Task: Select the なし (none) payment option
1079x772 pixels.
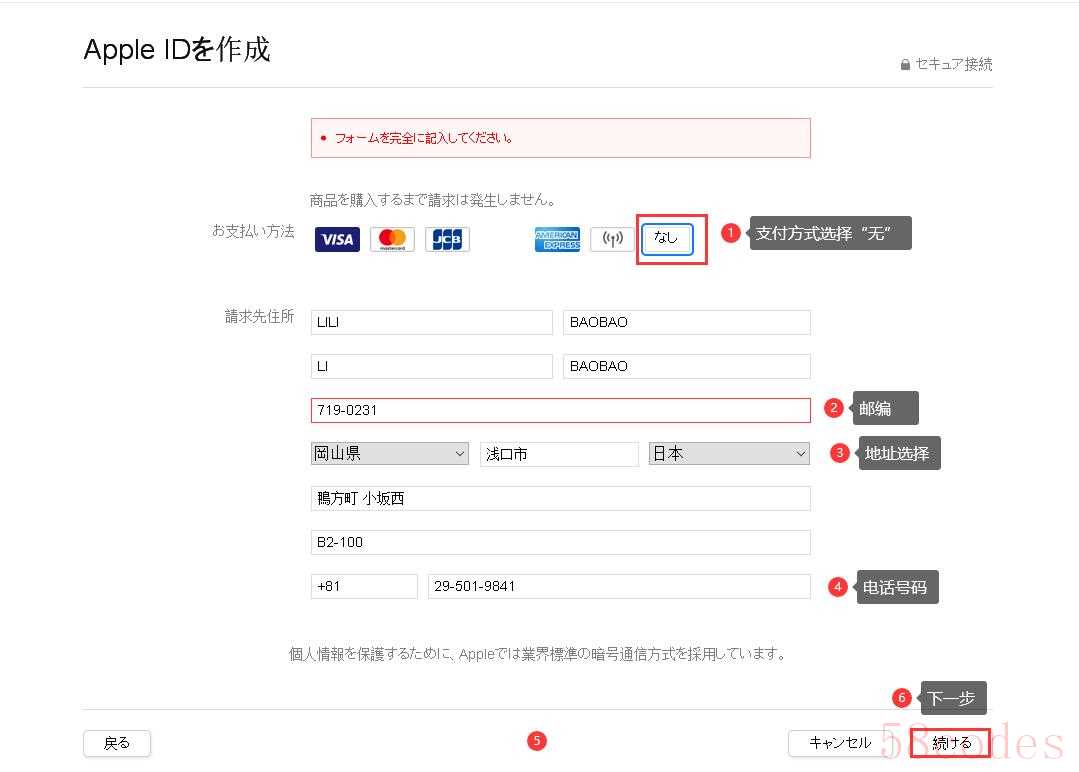Action: pyautogui.click(x=667, y=239)
